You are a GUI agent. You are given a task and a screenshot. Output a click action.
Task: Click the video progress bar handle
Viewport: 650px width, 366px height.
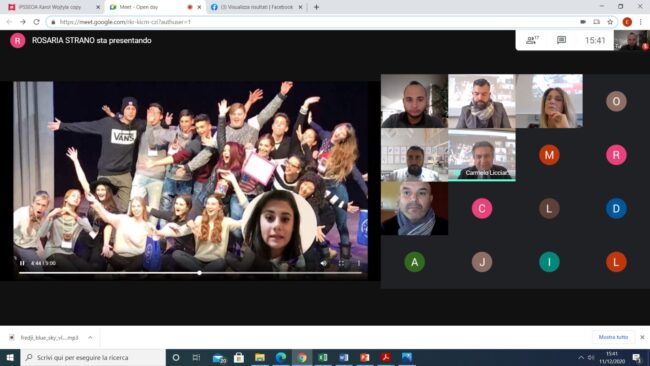(199, 273)
